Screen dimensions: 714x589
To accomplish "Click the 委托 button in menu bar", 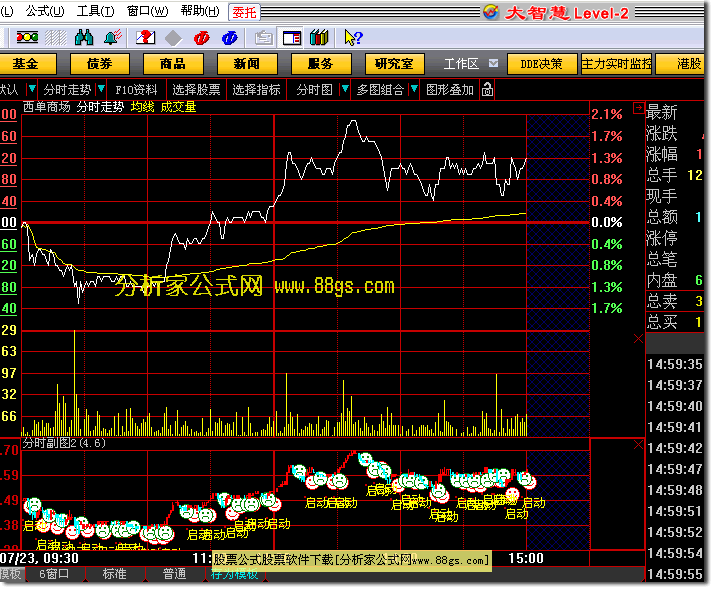I will point(245,12).
